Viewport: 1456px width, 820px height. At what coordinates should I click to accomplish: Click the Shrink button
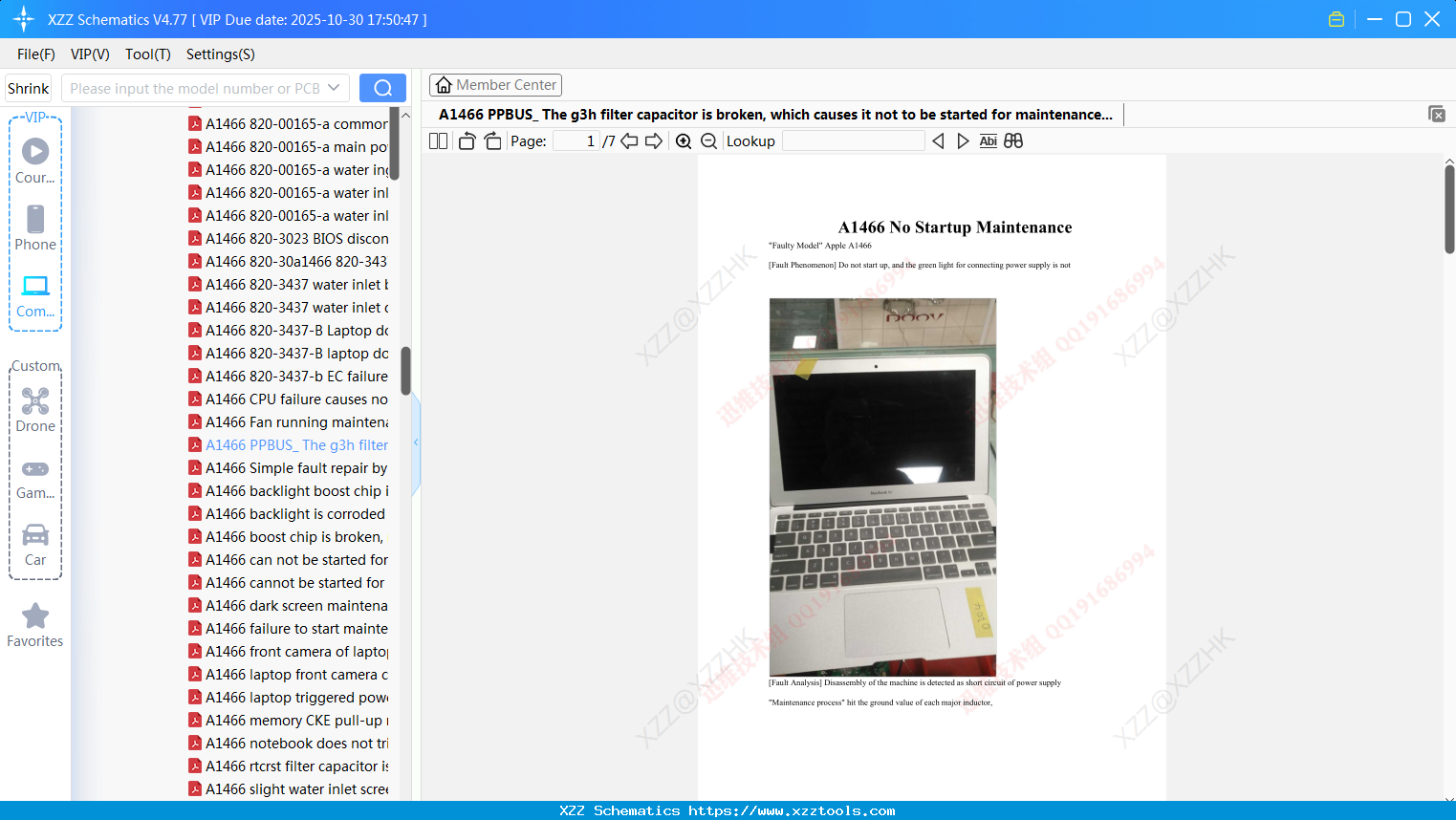29,88
